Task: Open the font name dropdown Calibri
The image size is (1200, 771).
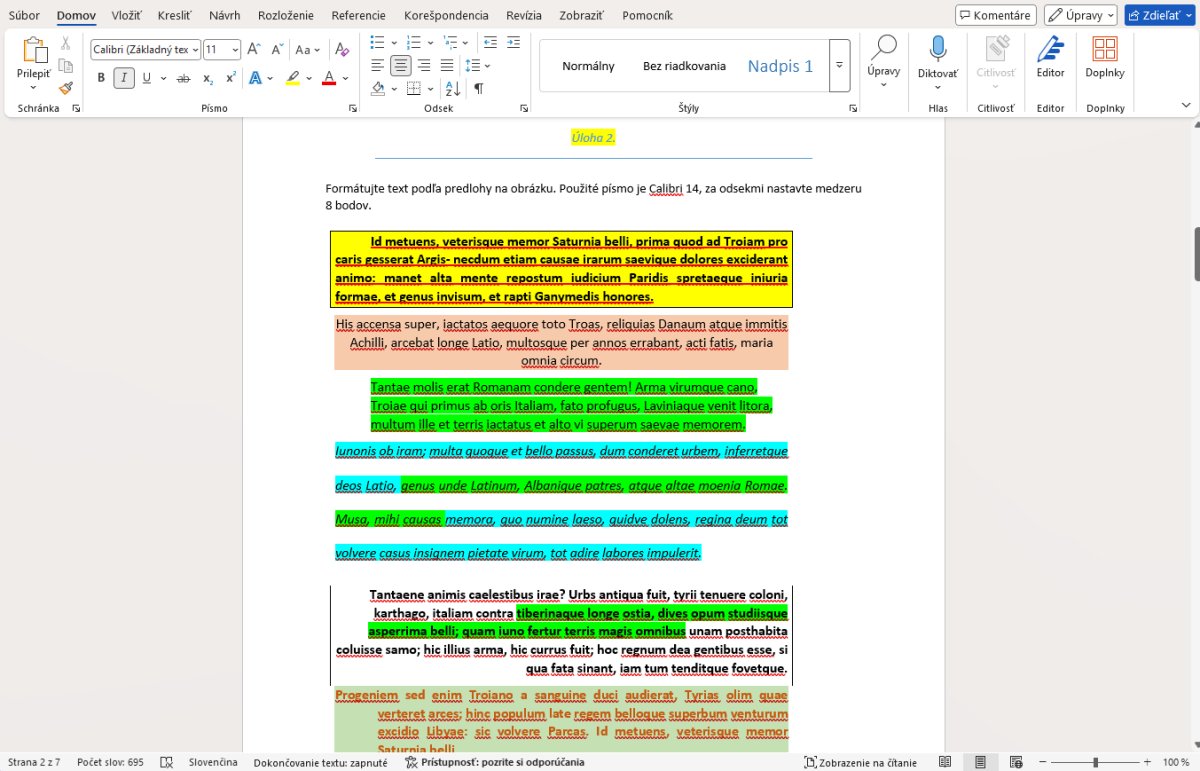Action: click(145, 50)
